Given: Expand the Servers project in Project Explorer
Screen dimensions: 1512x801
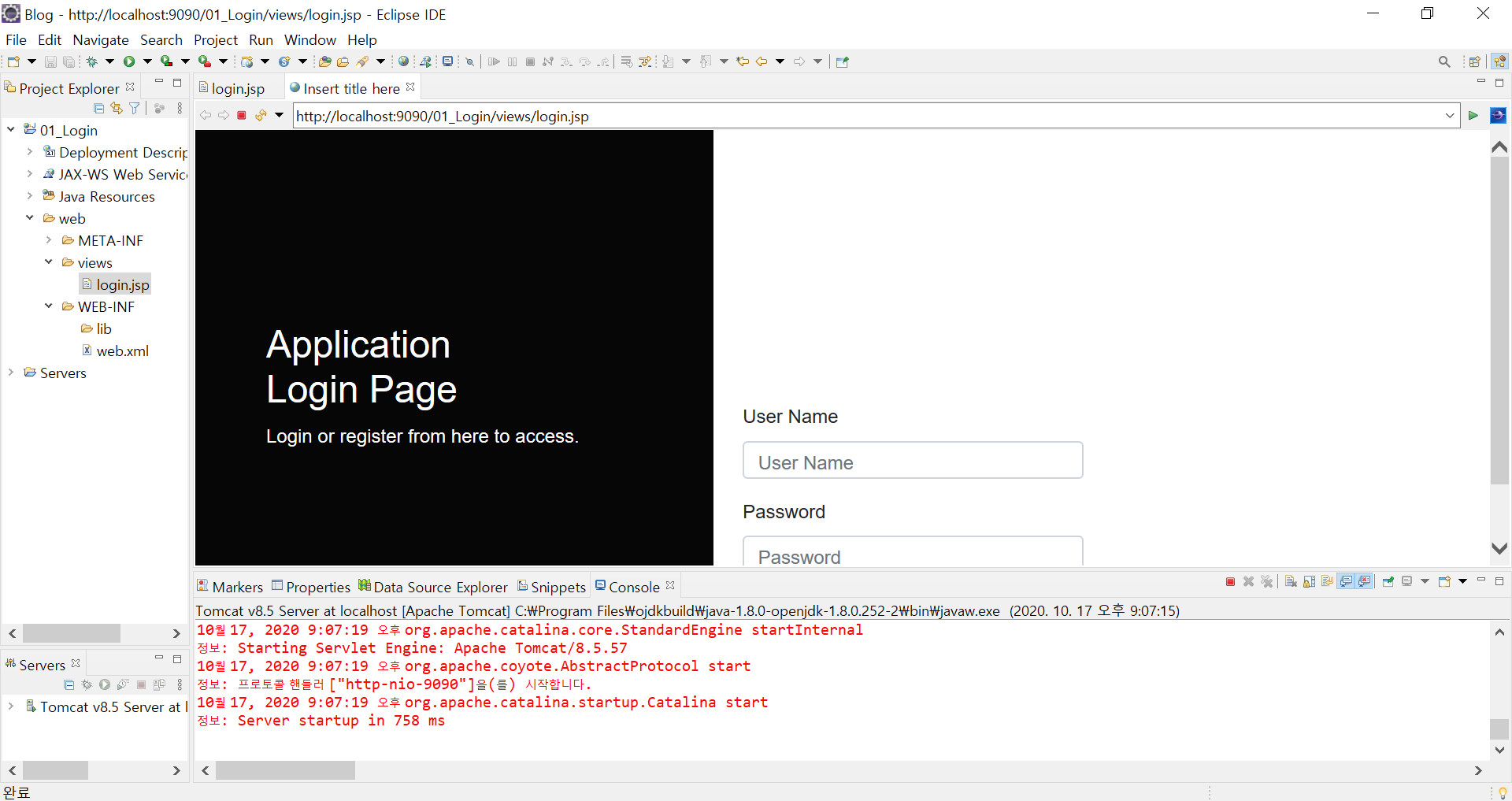Looking at the screenshot, I should click(x=11, y=373).
